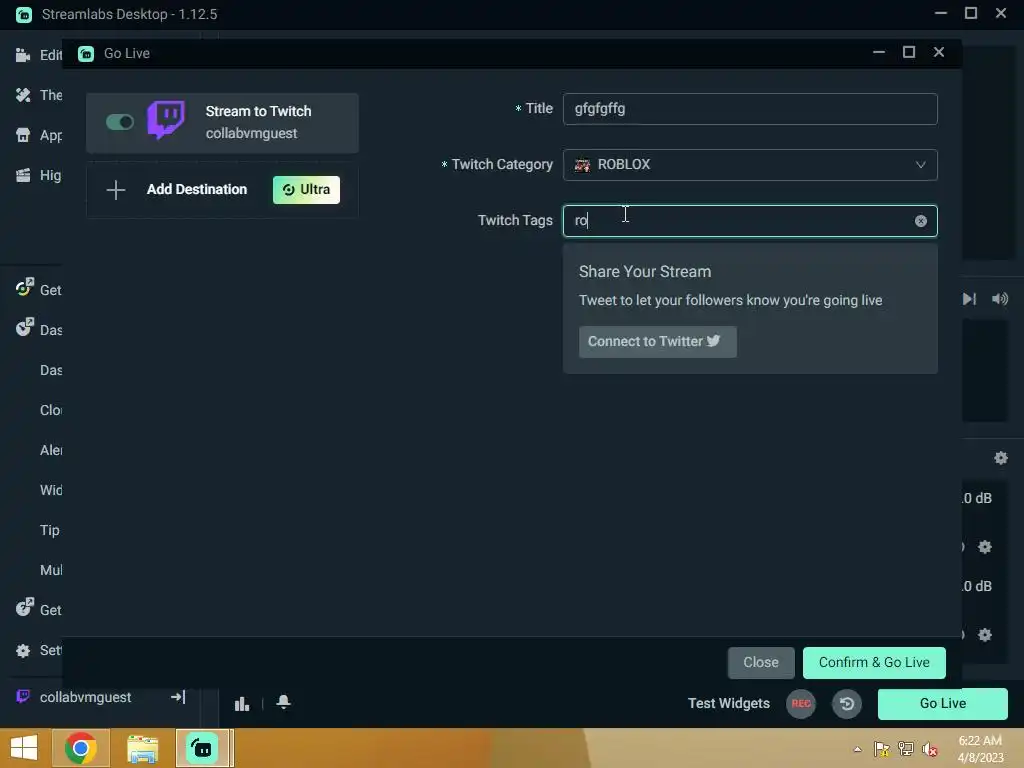The image size is (1024, 768).
Task: Select the Widgets sidebar menu item
Action: click(x=51, y=490)
